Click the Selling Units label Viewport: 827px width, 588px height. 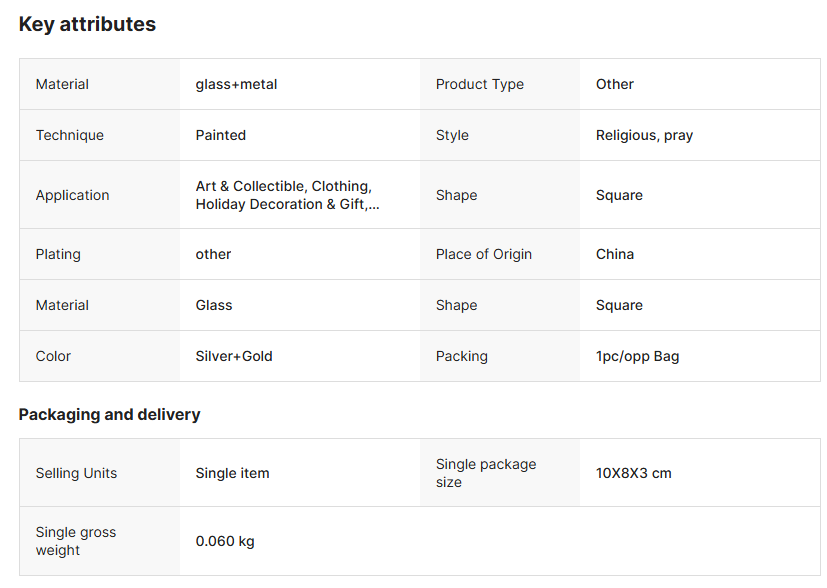coord(76,473)
